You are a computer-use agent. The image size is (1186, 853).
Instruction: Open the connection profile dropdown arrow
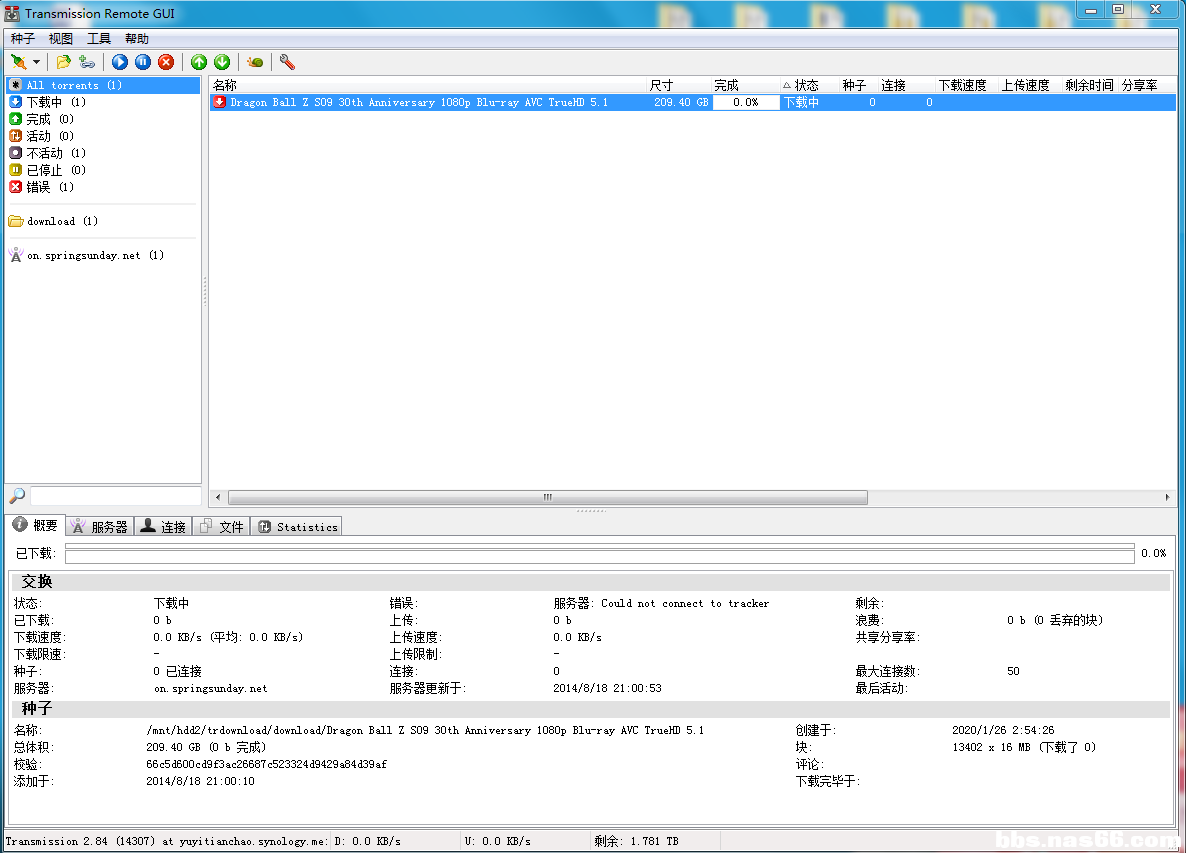[x=36, y=61]
